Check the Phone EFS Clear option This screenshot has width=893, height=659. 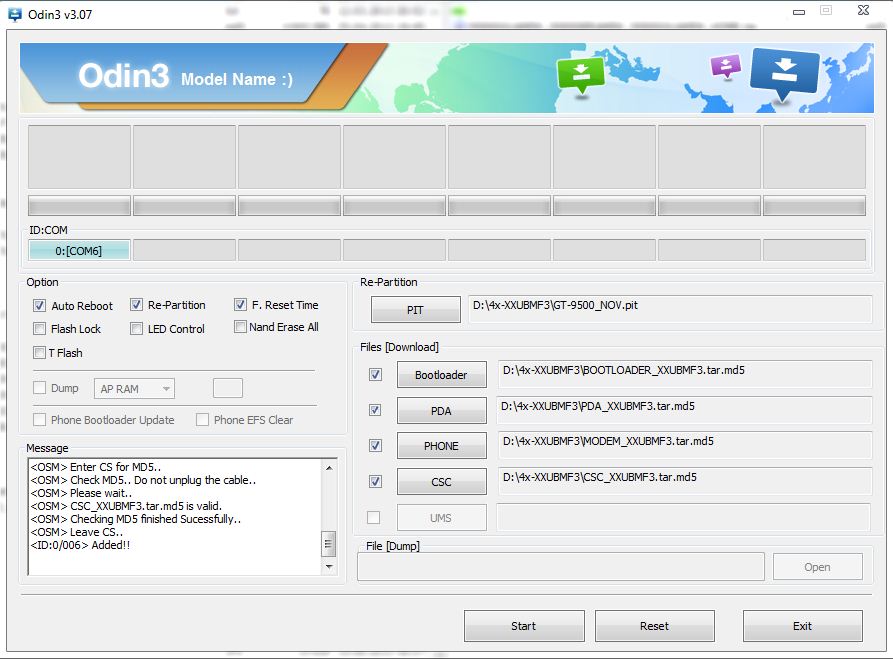coord(202,420)
